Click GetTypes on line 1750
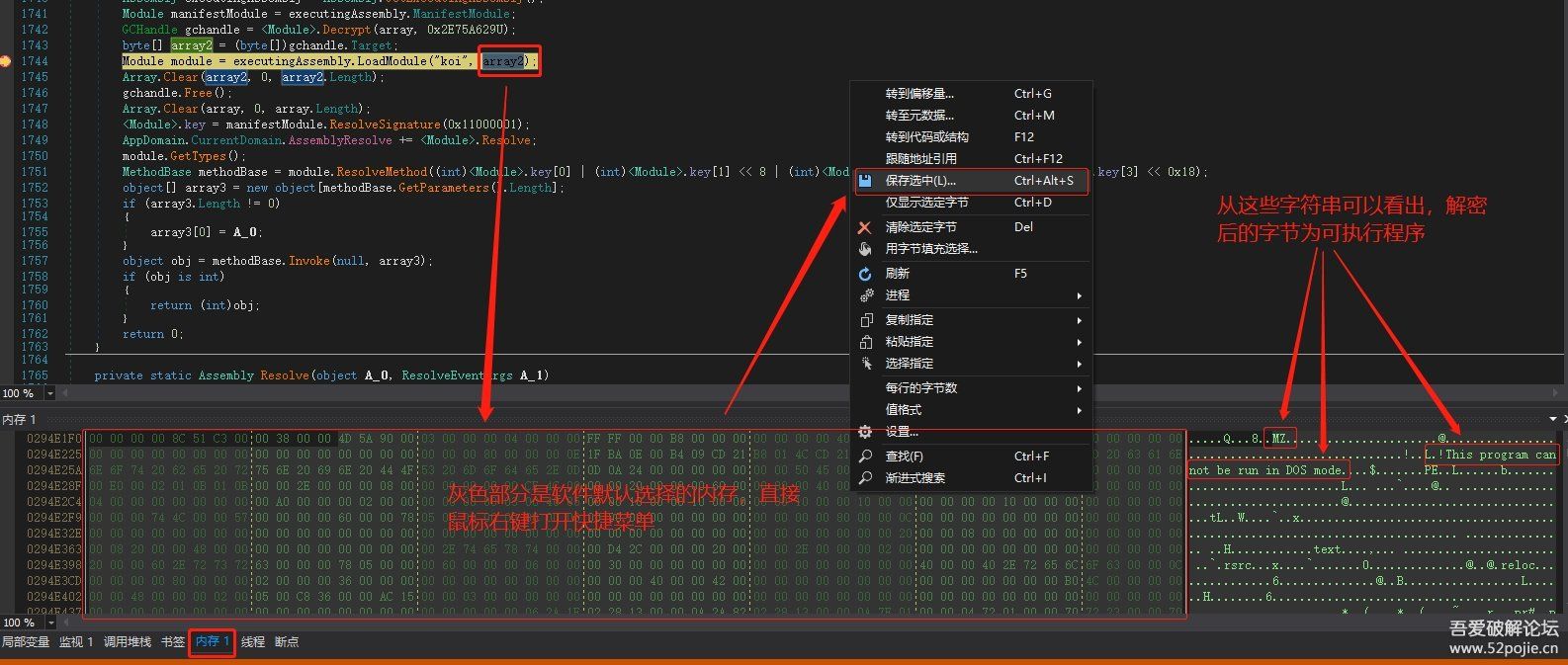 [198, 156]
